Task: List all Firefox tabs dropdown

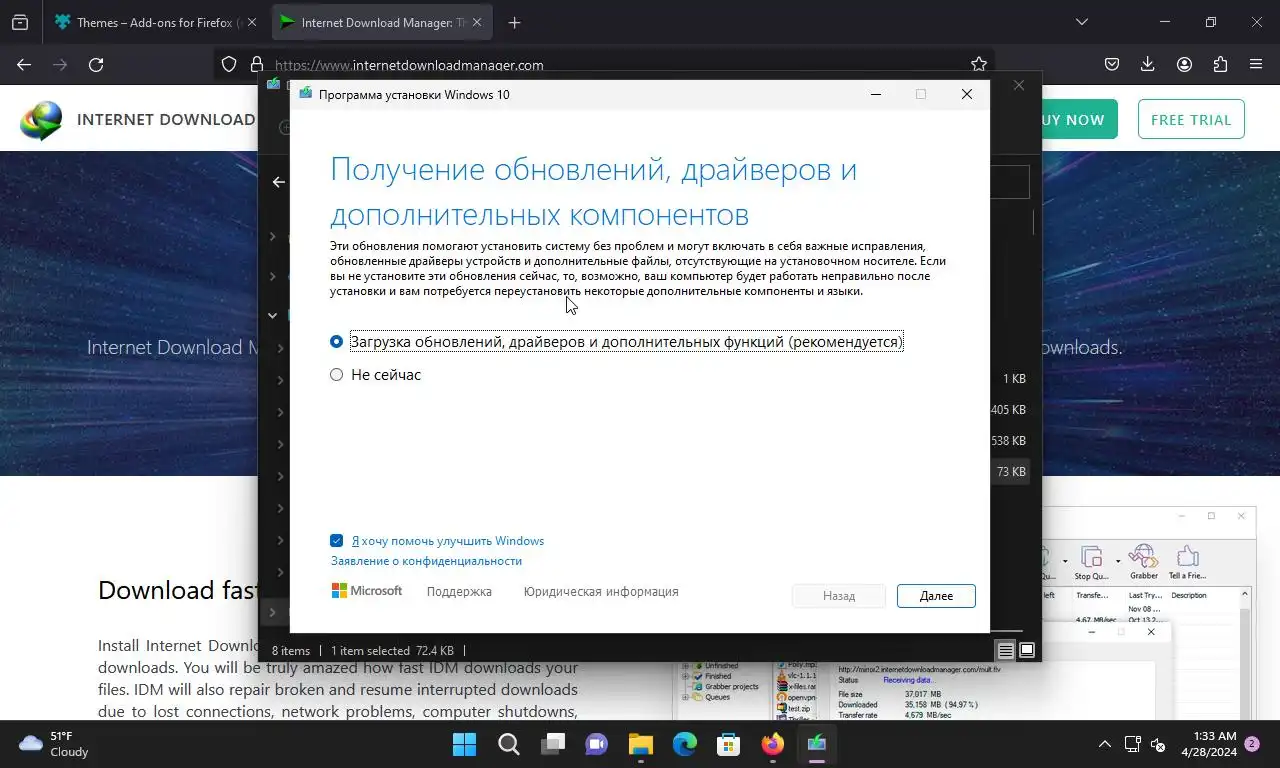Action: click(x=1081, y=22)
